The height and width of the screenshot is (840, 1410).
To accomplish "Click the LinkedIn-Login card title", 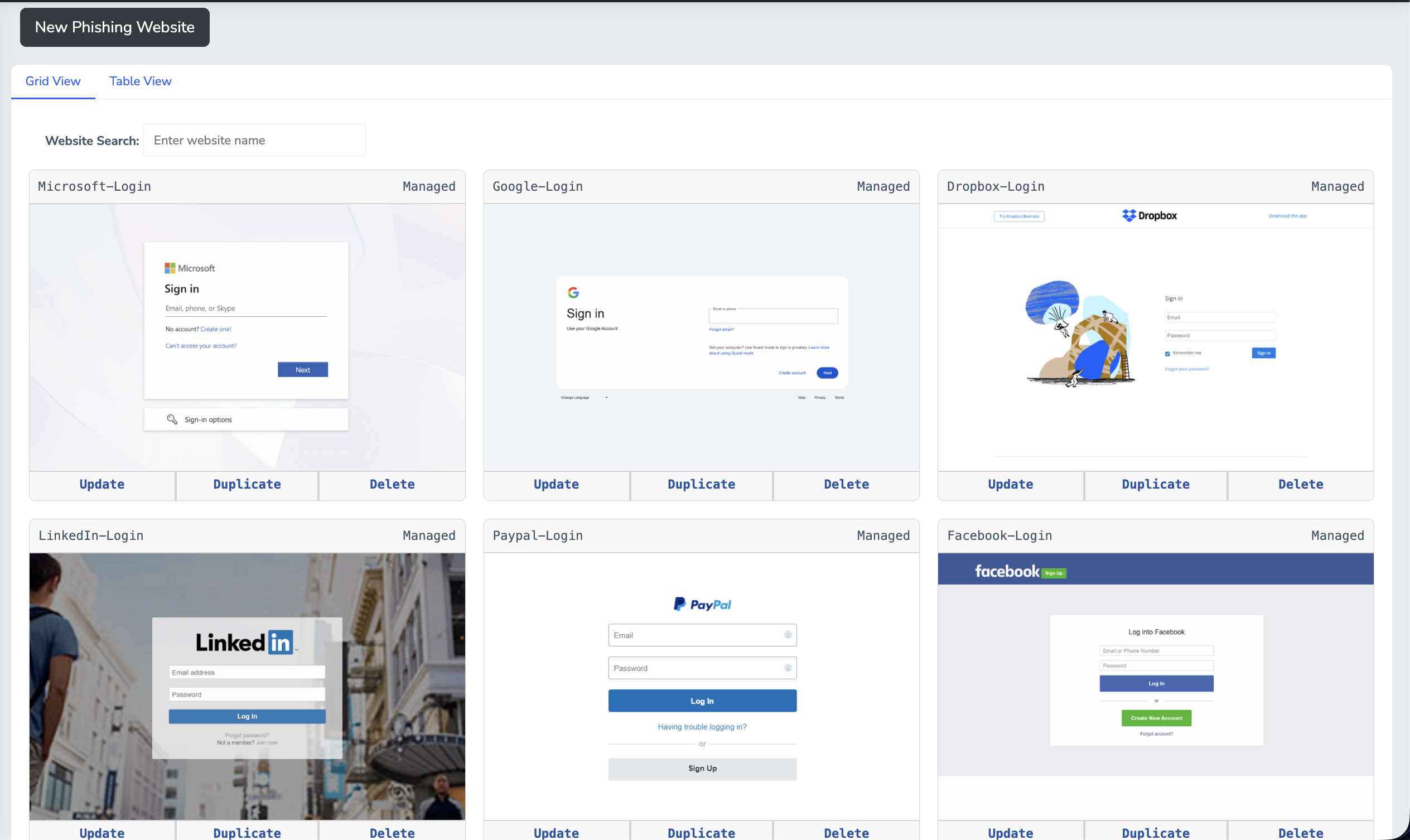I will click(x=91, y=536).
